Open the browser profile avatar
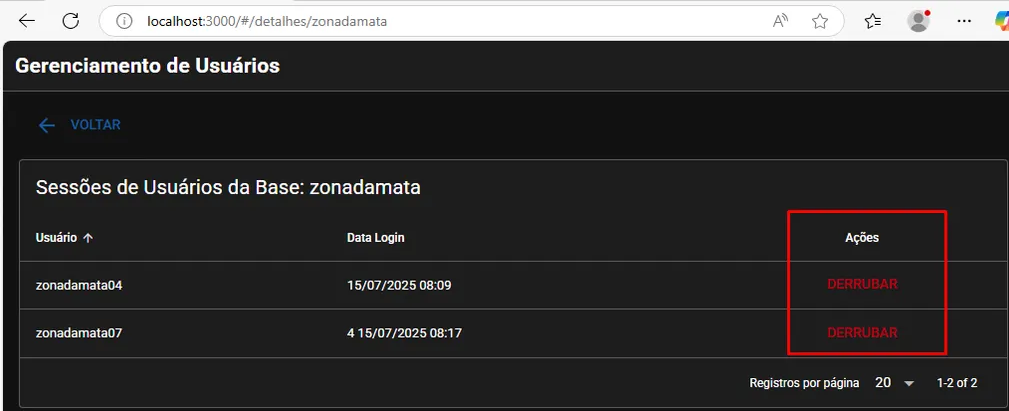Screen dimensions: 1009x411 pyautogui.click(x=918, y=20)
